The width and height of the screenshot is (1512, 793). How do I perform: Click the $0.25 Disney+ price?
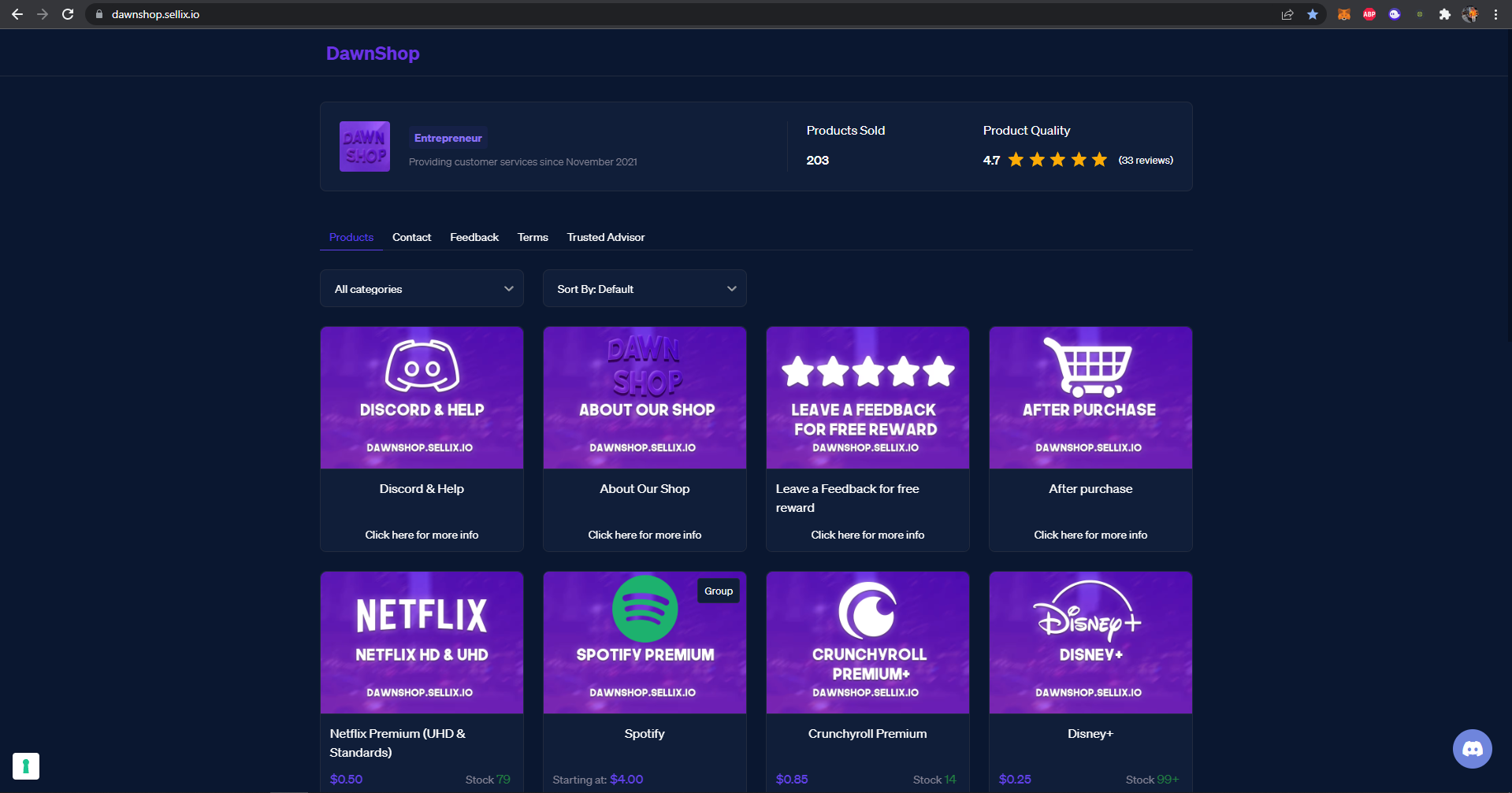pyautogui.click(x=1015, y=779)
